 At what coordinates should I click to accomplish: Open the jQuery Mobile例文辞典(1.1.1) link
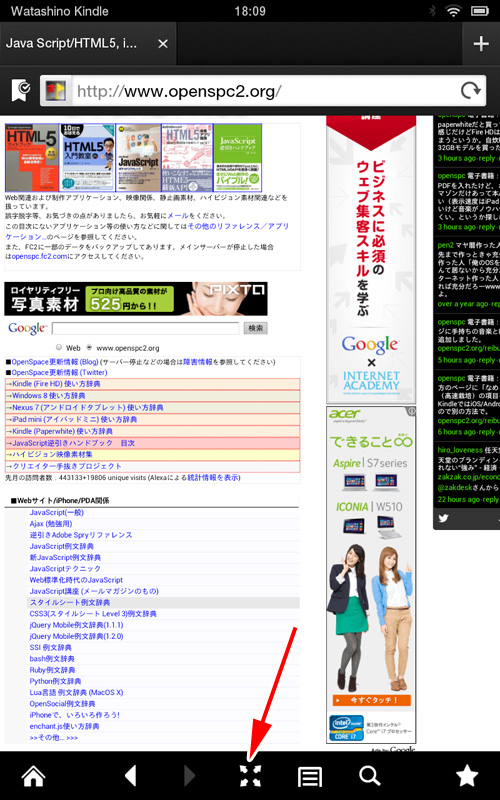pos(77,624)
